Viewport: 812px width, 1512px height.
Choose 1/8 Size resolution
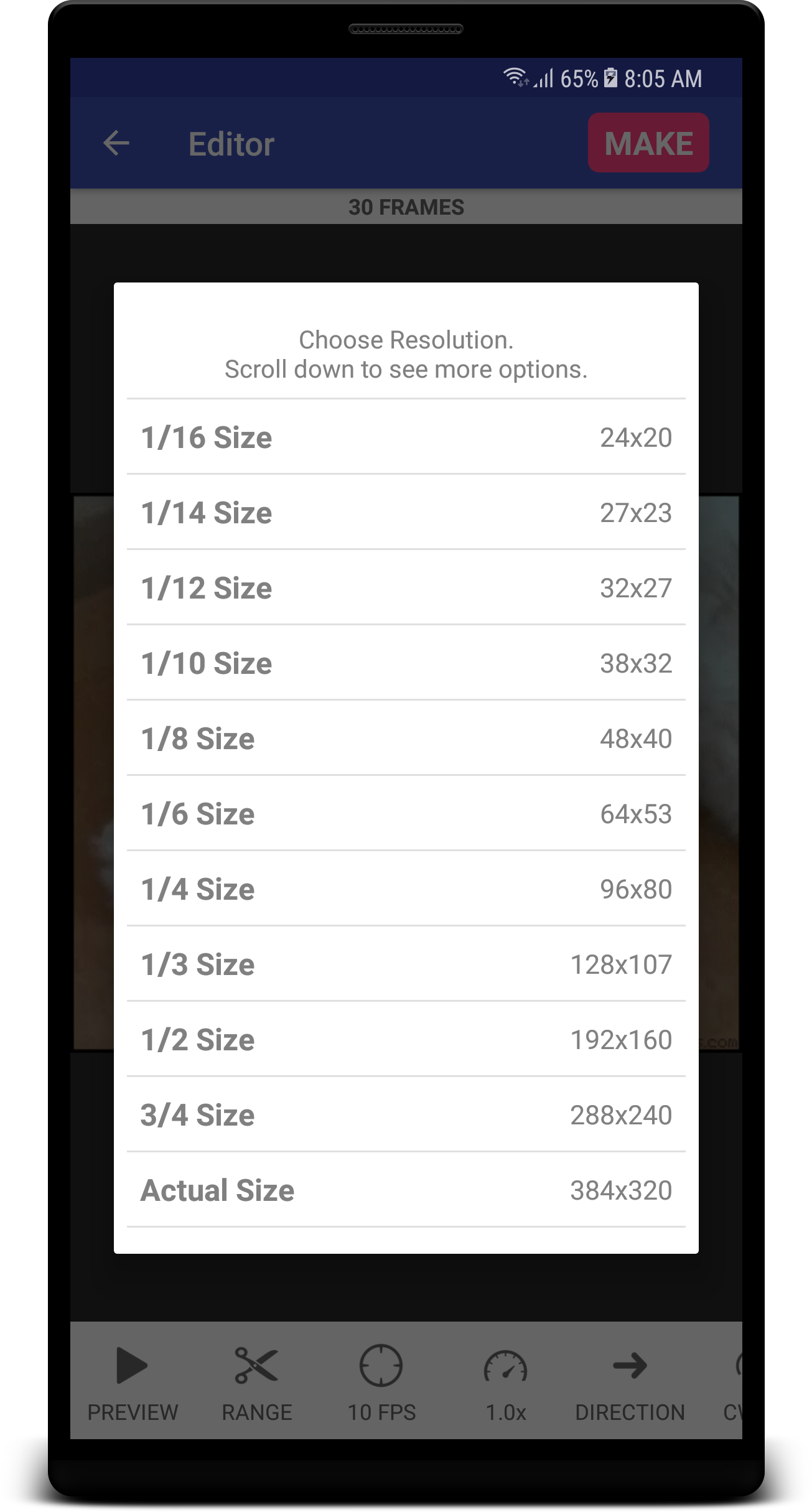point(406,739)
